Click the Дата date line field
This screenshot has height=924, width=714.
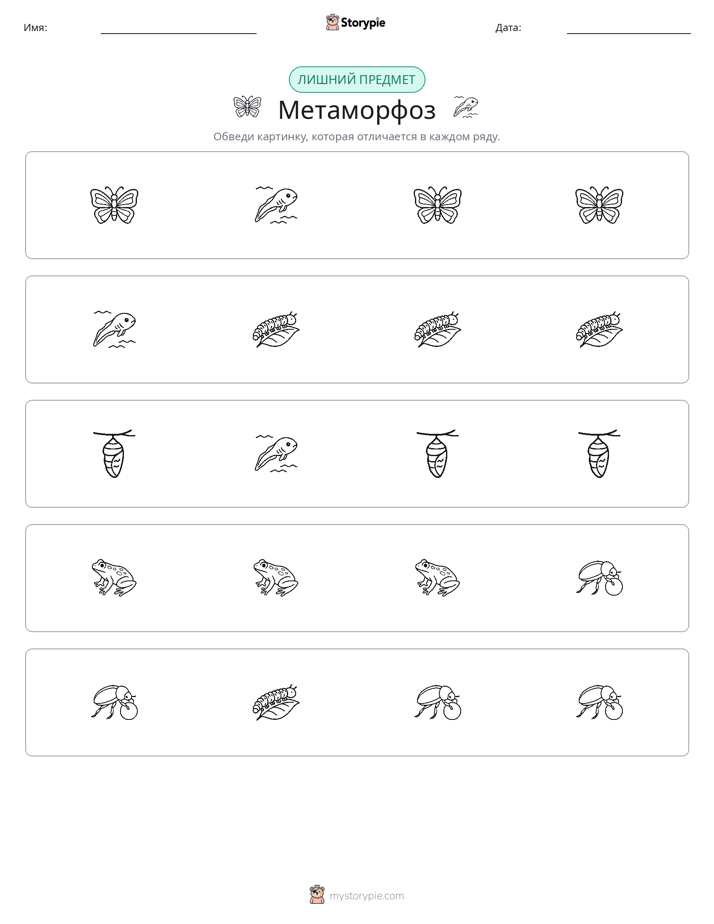click(x=629, y=28)
